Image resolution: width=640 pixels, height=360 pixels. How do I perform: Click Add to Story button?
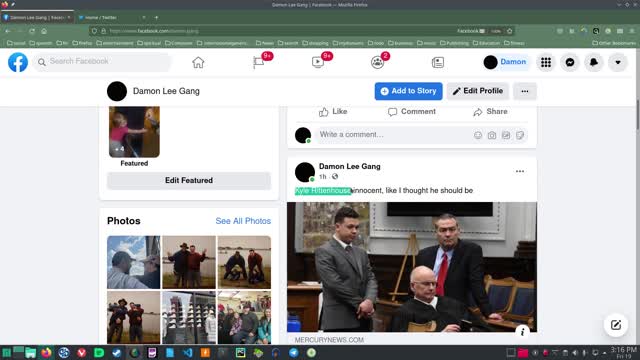pyautogui.click(x=409, y=91)
